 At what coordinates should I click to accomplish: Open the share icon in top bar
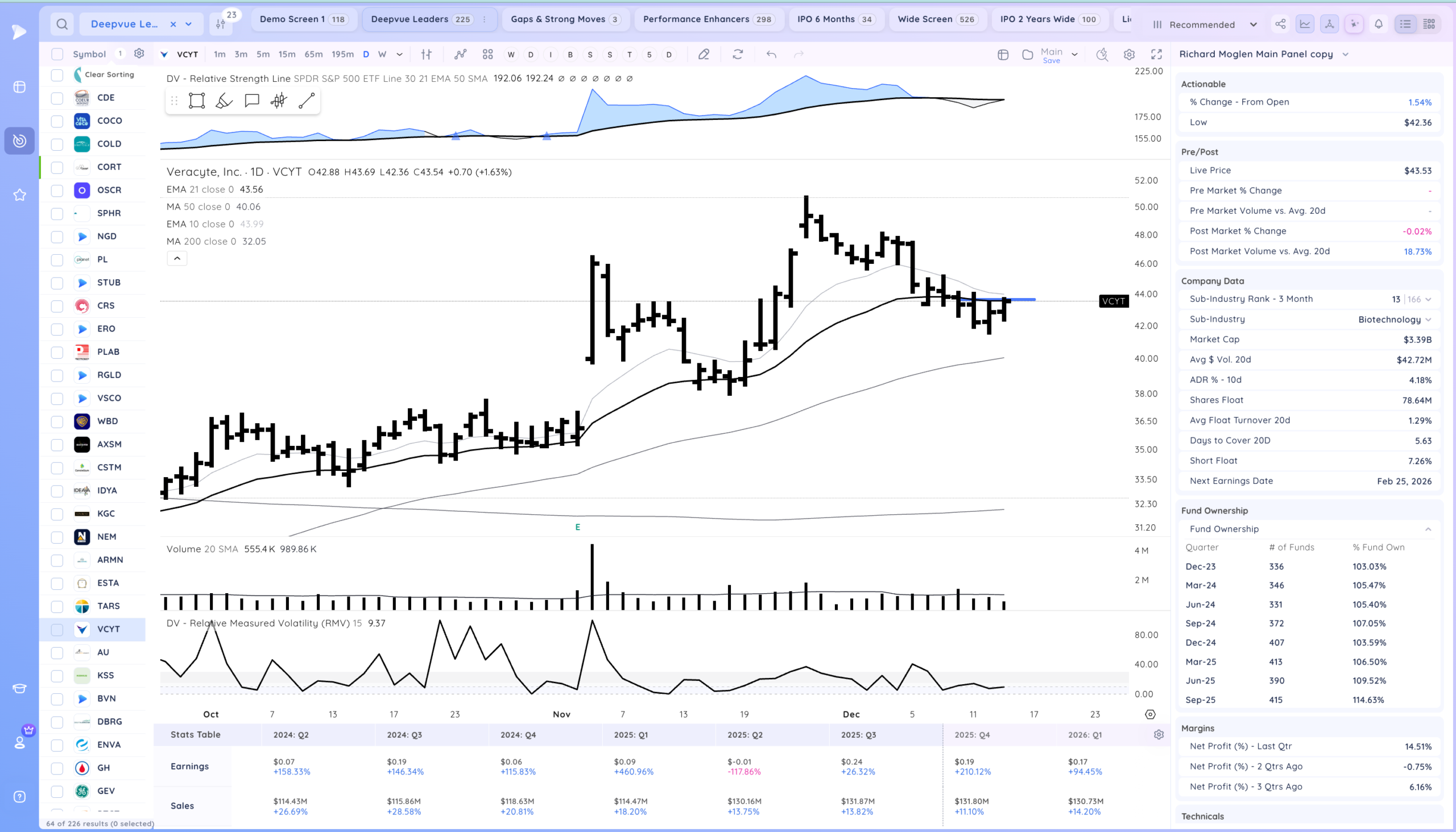click(1280, 24)
